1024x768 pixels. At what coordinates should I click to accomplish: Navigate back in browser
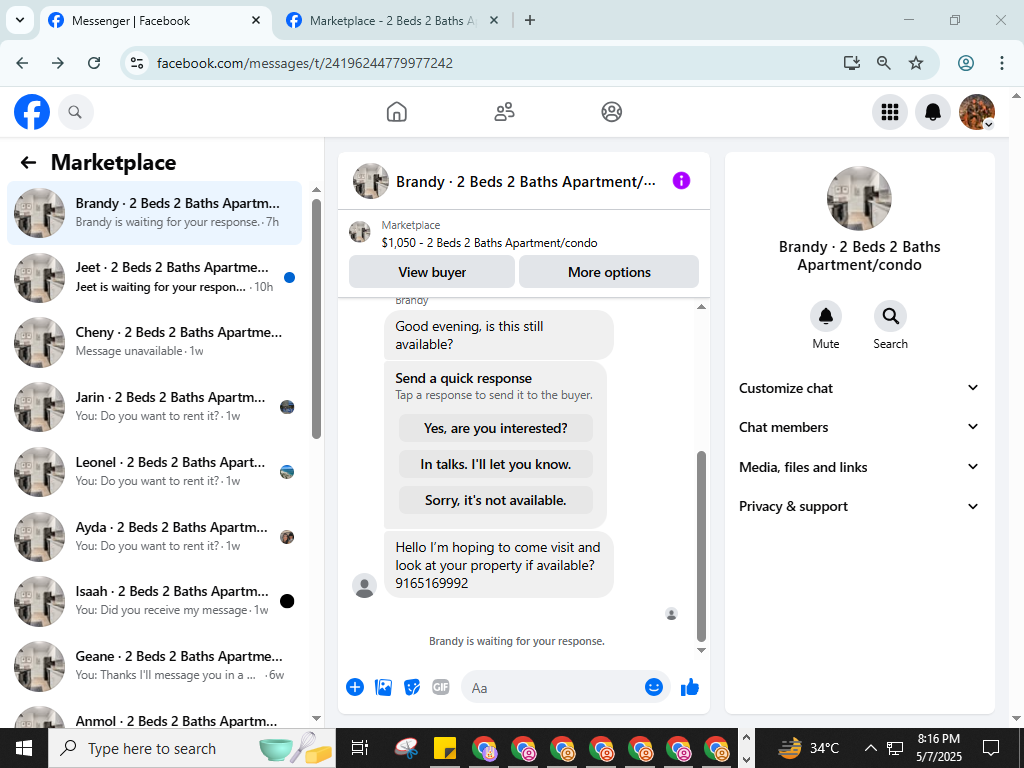[22, 63]
